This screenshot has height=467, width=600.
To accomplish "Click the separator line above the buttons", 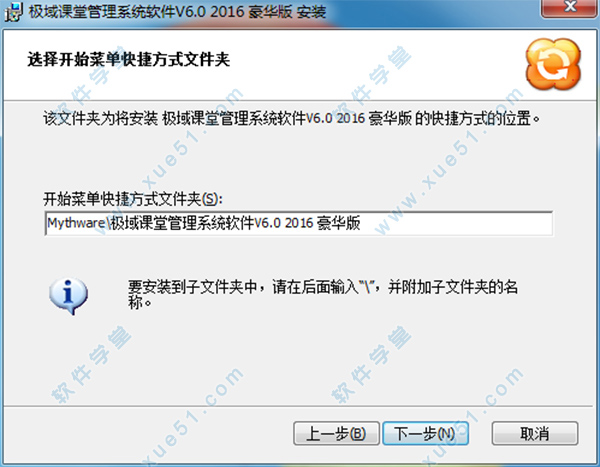I will point(298,407).
